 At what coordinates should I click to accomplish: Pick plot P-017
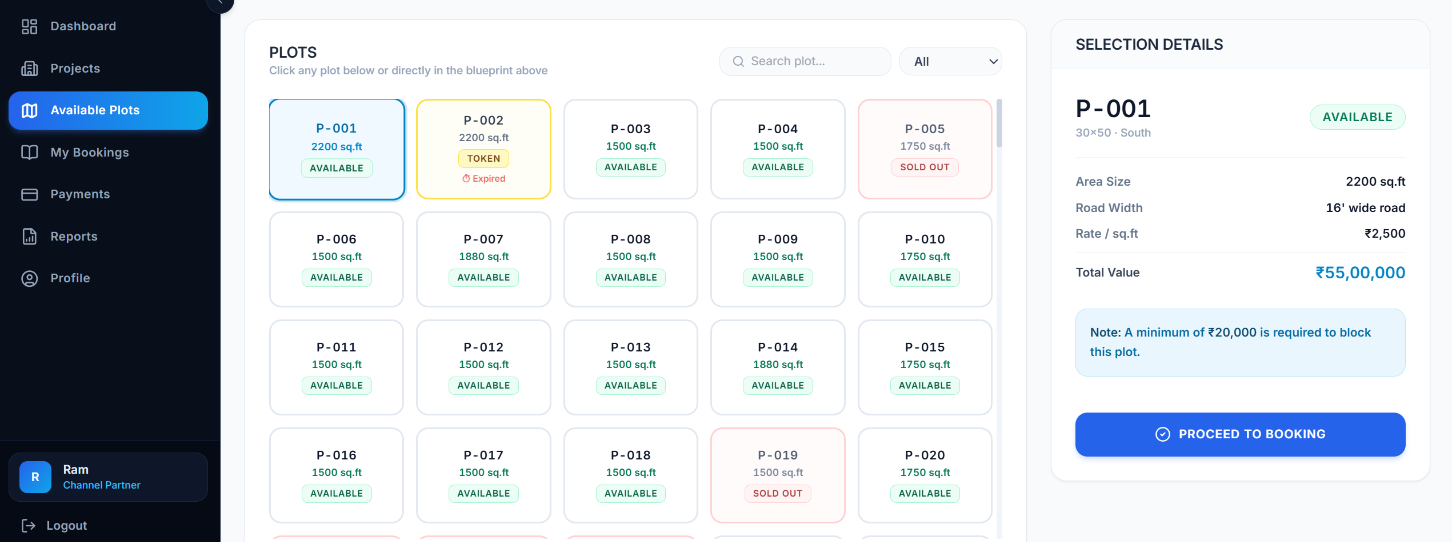point(484,475)
